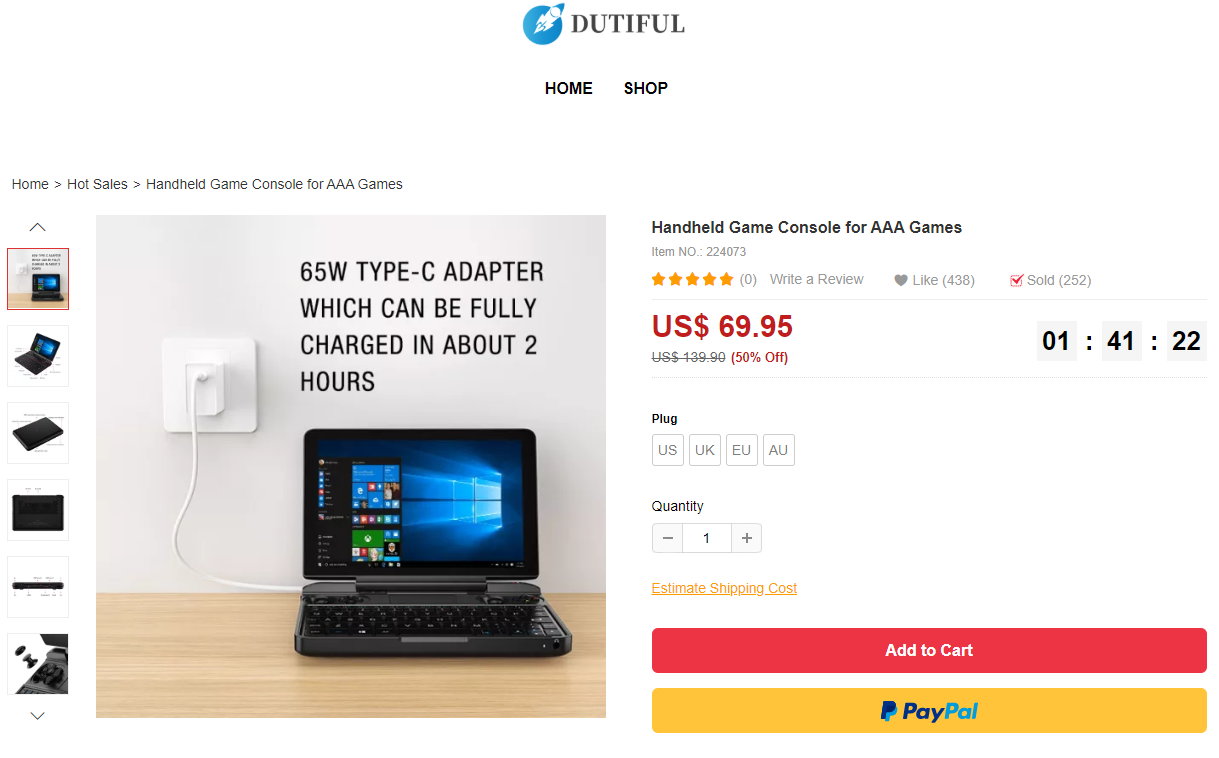Image resolution: width=1219 pixels, height=758 pixels.
Task: Select the UK plug option
Action: click(x=705, y=450)
